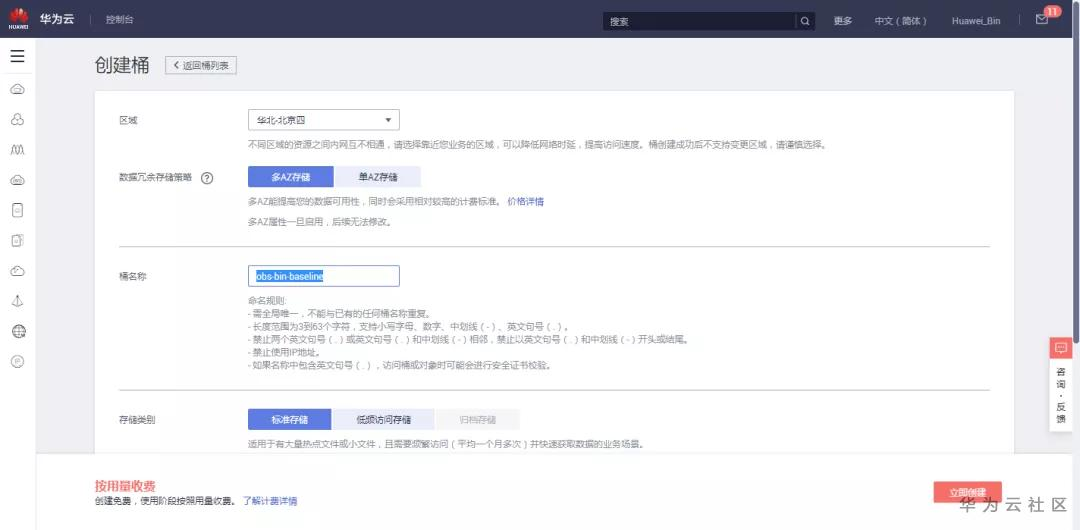Select 低频访问存储 storage class
This screenshot has height=530, width=1080.
pyautogui.click(x=384, y=420)
